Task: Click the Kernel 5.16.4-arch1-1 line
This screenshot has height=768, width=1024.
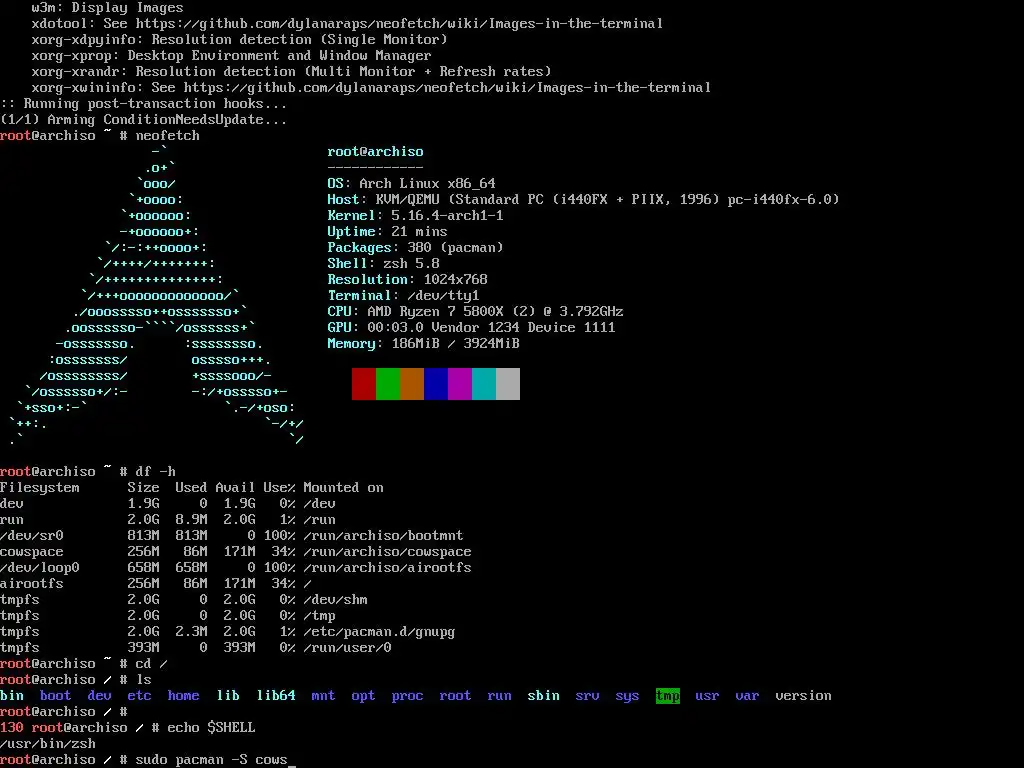Action: [x=415, y=216]
